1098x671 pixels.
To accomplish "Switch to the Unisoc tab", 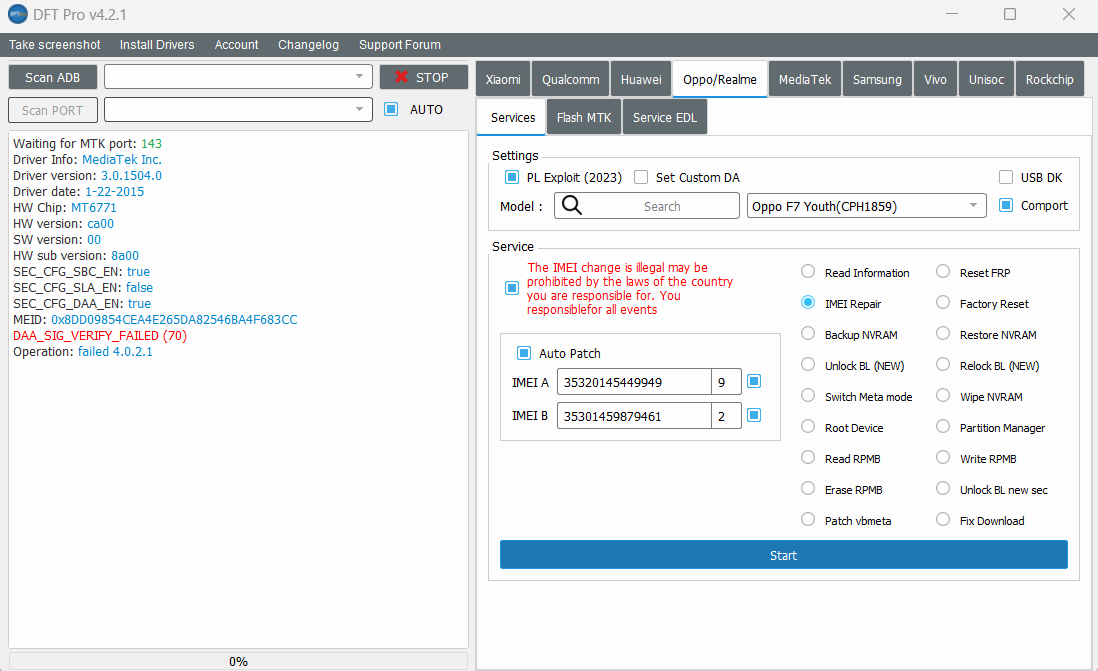I will pos(986,79).
